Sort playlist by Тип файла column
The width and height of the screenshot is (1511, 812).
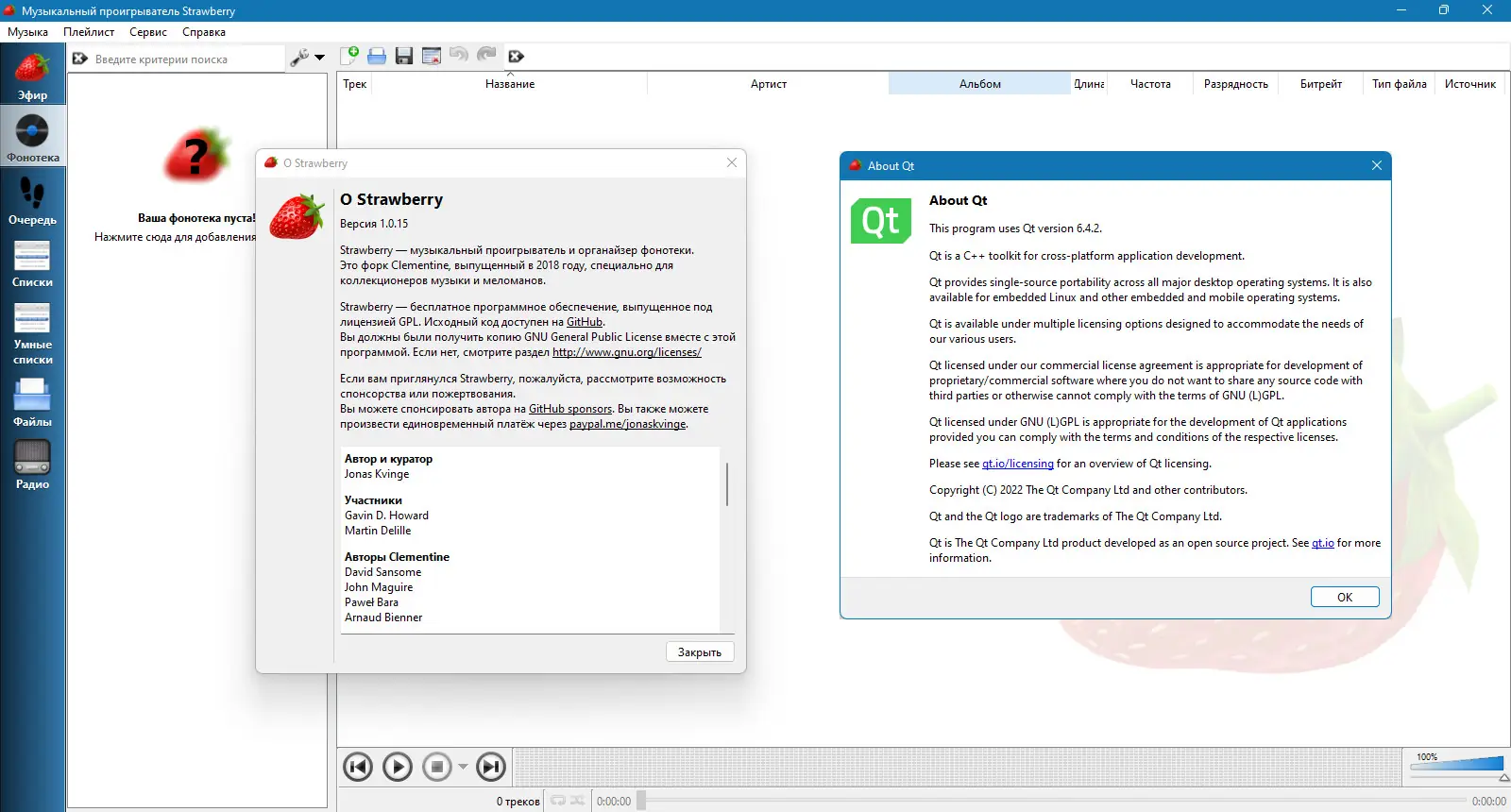[x=1400, y=84]
